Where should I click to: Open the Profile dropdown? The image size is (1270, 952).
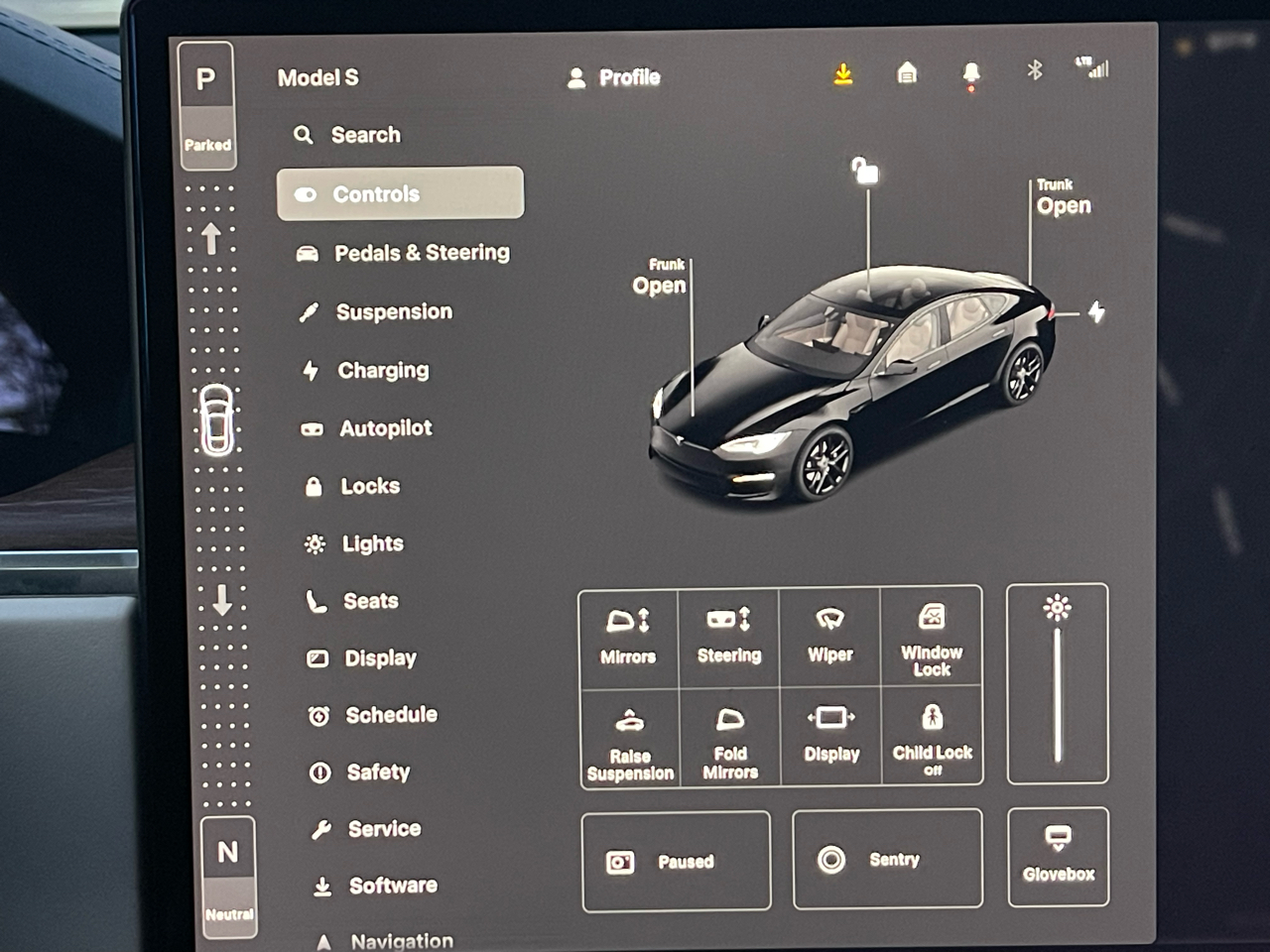[x=613, y=77]
